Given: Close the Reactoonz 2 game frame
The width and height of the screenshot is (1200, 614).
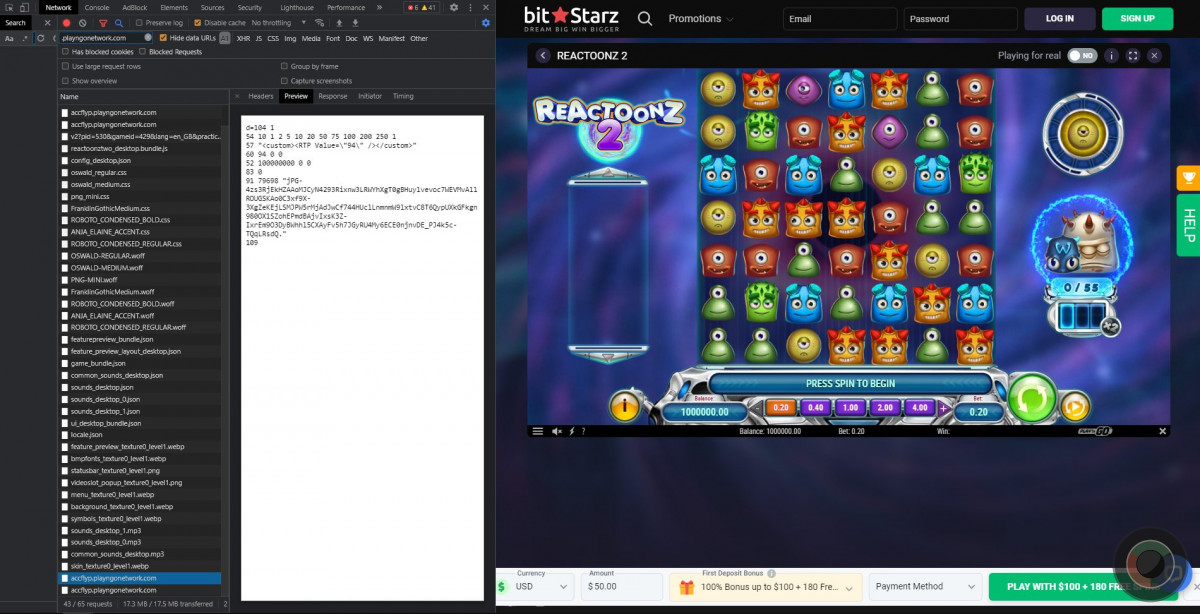Looking at the screenshot, I should click(1155, 56).
